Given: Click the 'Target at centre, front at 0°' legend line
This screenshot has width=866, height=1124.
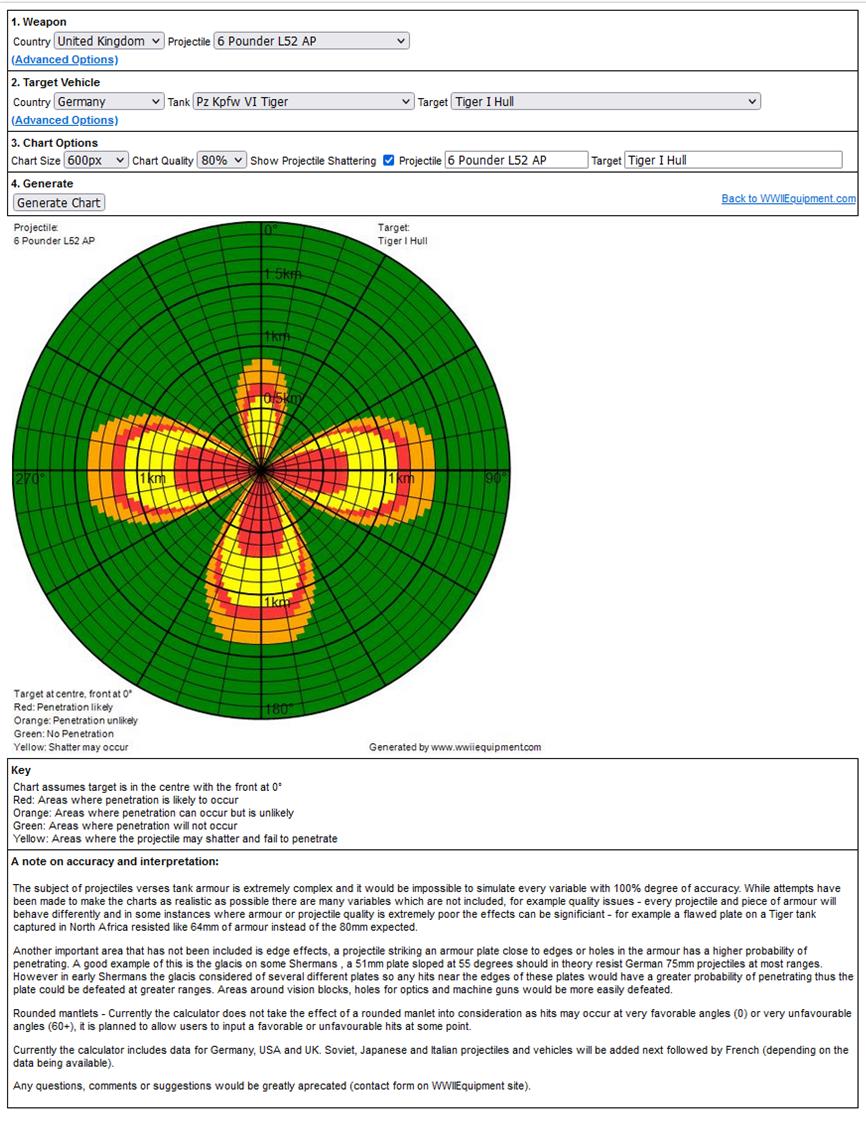Looking at the screenshot, I should tap(73, 694).
